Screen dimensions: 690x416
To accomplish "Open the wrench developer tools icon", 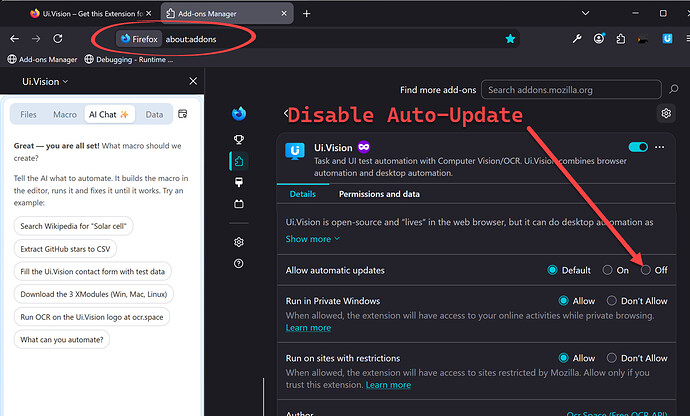I will point(577,39).
